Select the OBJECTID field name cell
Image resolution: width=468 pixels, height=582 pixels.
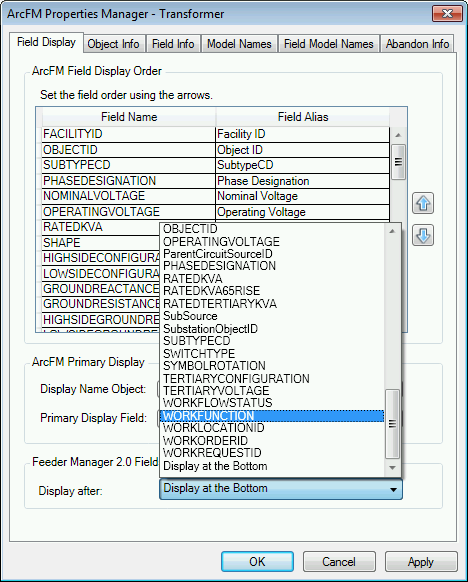coord(128,150)
